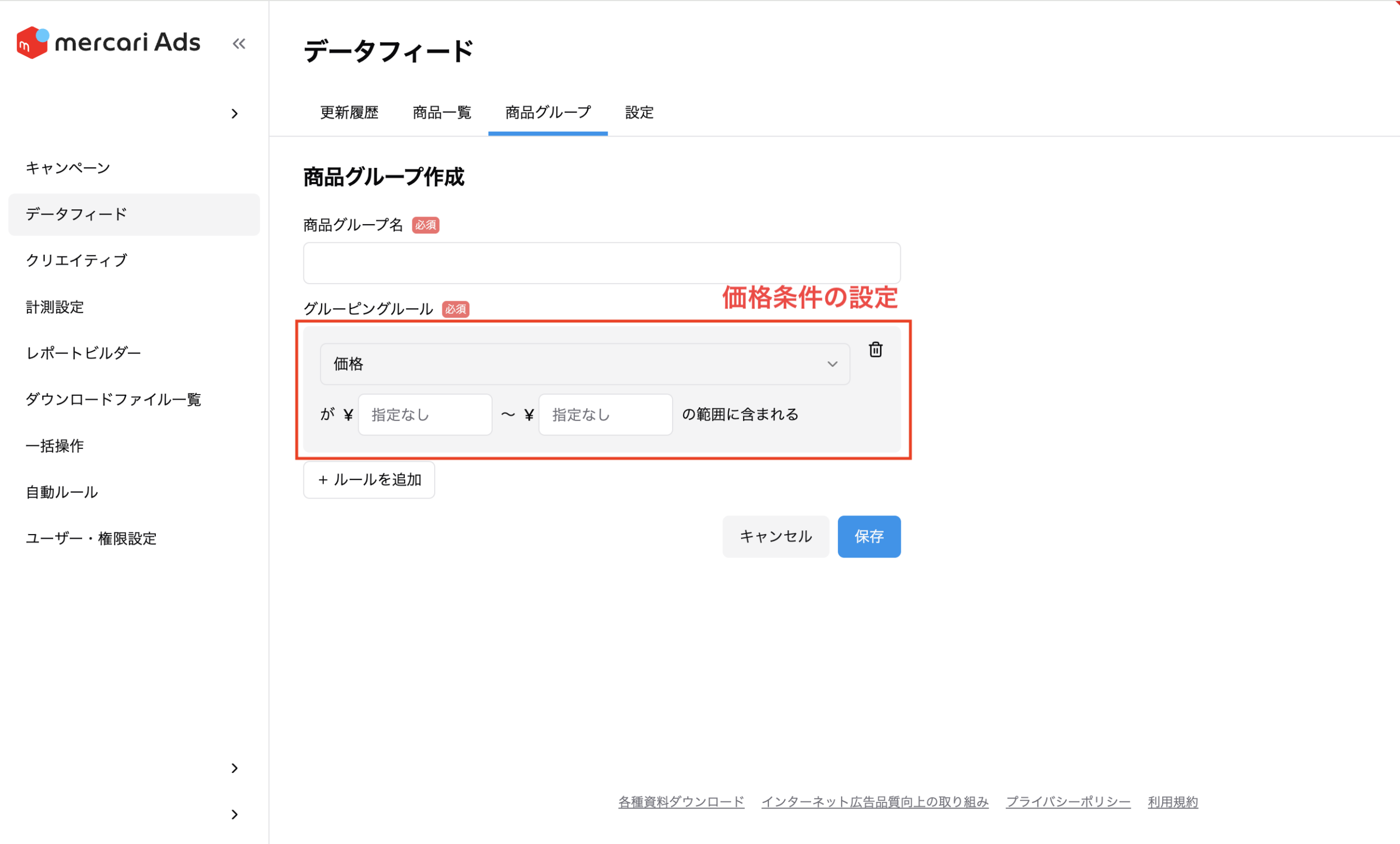Switch to the 更新履歴 tab
Screen dimensions: 1400x844
tap(349, 113)
